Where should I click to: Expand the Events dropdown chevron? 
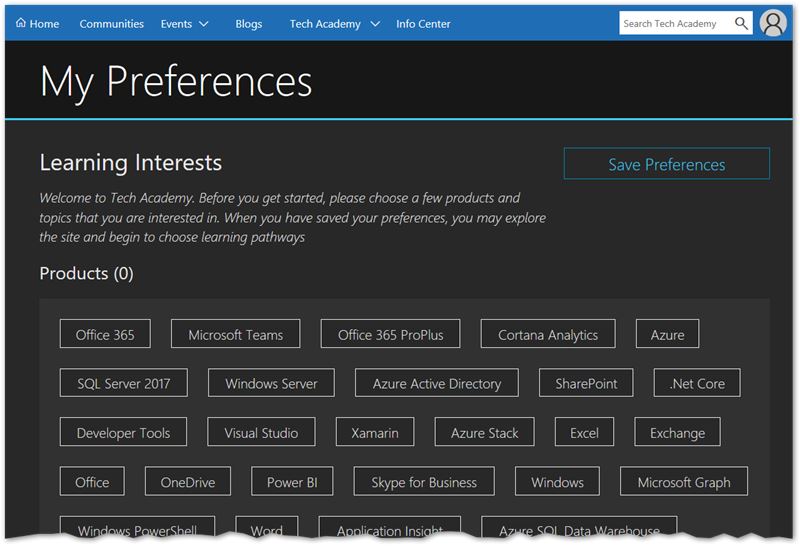(x=204, y=24)
